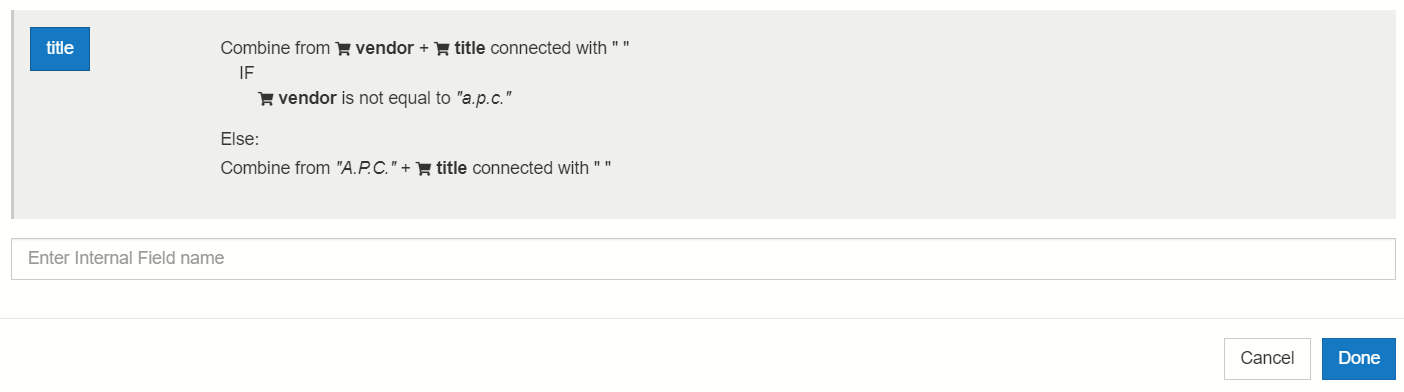Image resolution: width=1404 pixels, height=392 pixels.
Task: Select vendor field name in the IF condition
Action: 307,98
